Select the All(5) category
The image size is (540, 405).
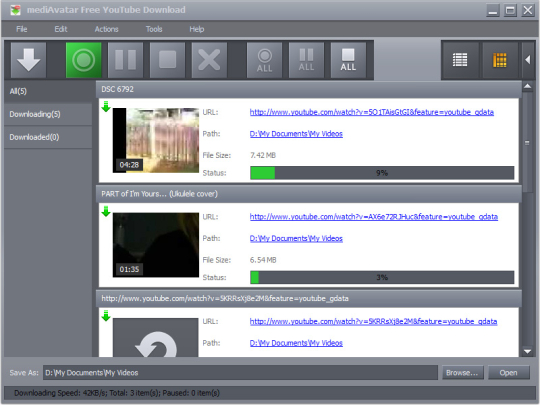pos(48,91)
